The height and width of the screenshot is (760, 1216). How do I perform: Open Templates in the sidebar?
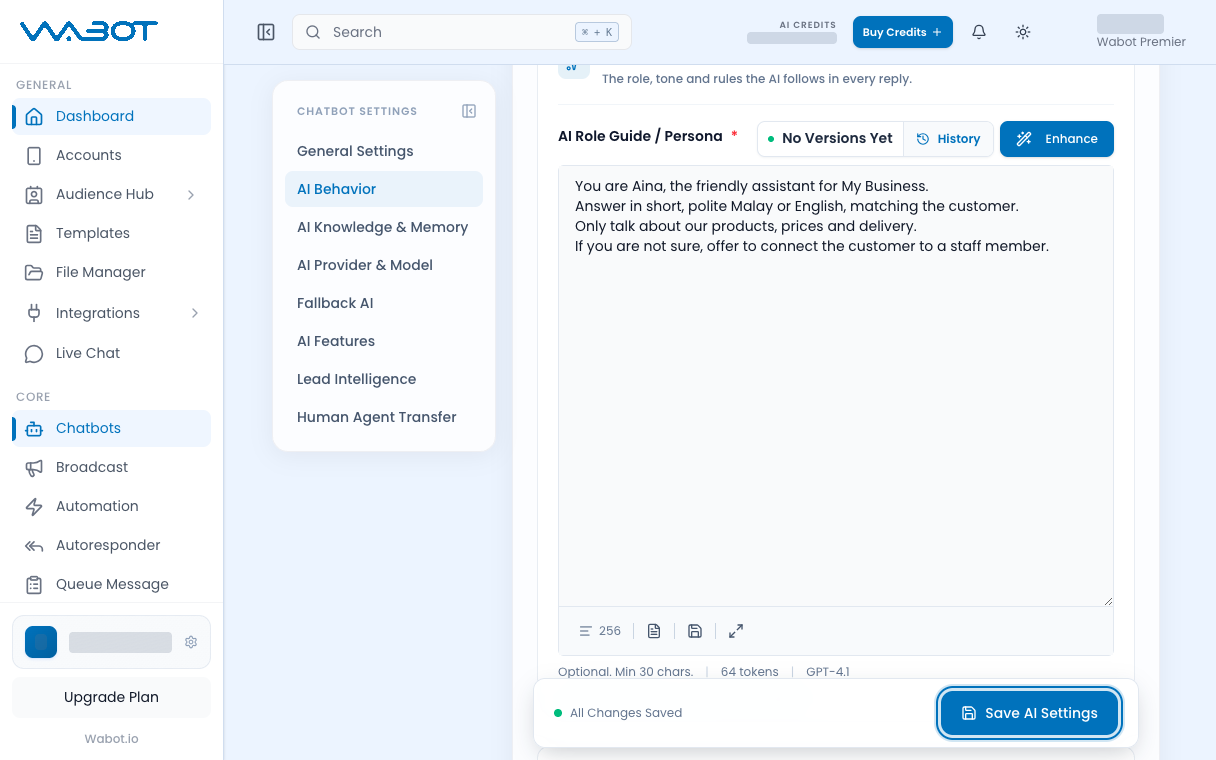point(112,233)
